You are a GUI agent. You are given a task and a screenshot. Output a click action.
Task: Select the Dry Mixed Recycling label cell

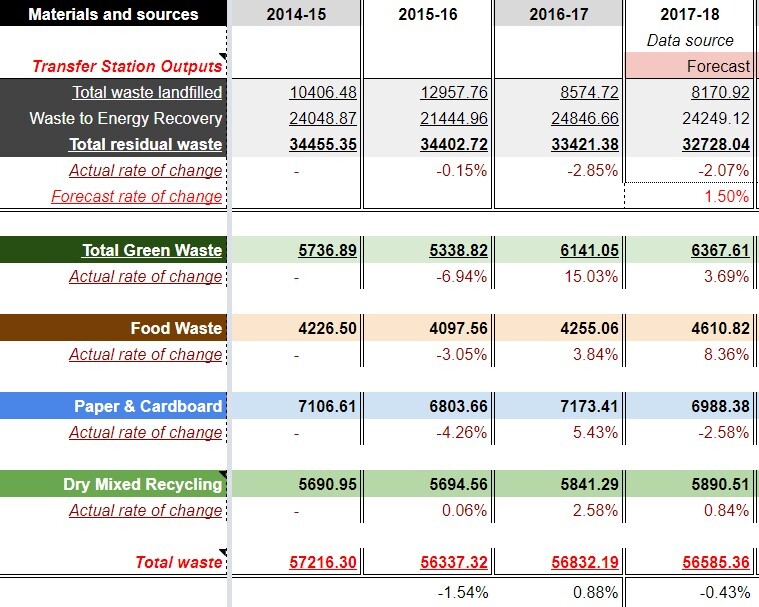113,484
